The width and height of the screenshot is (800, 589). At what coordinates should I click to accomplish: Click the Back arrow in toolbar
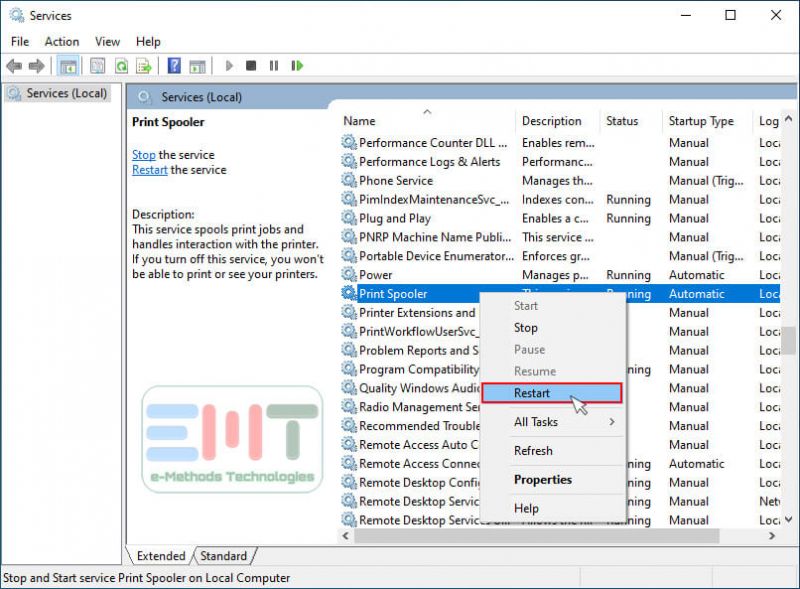tap(14, 66)
